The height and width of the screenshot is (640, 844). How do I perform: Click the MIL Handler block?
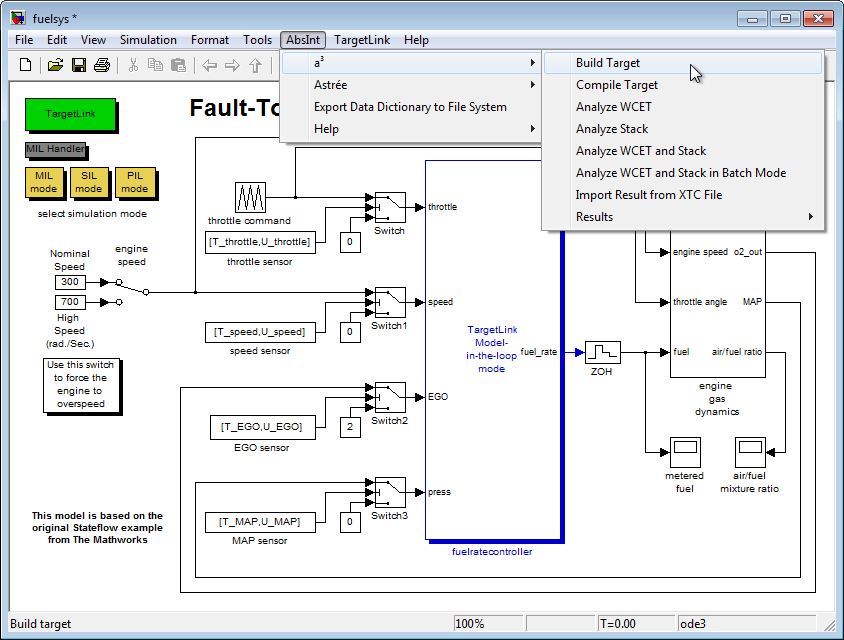56,149
